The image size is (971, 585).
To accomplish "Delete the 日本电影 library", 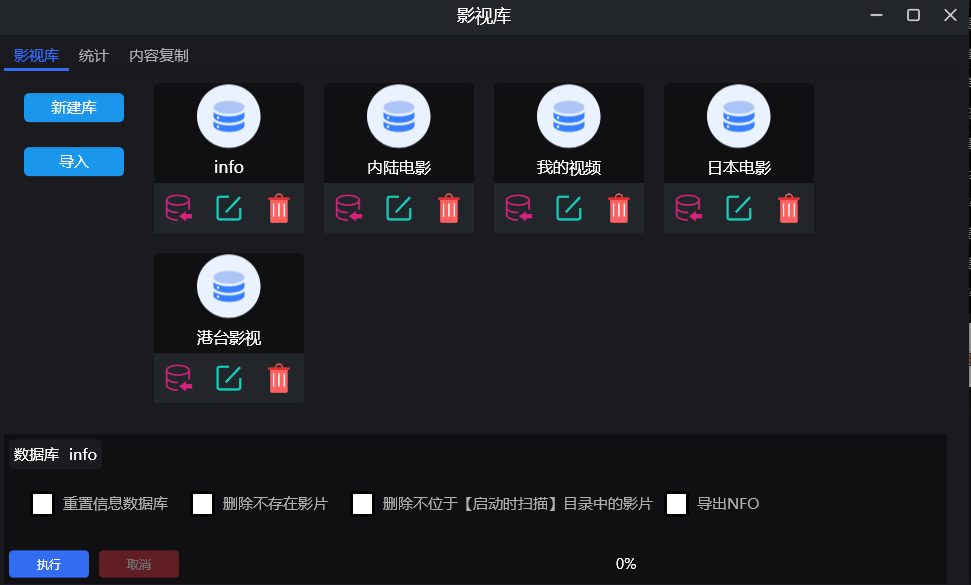I will point(789,208).
